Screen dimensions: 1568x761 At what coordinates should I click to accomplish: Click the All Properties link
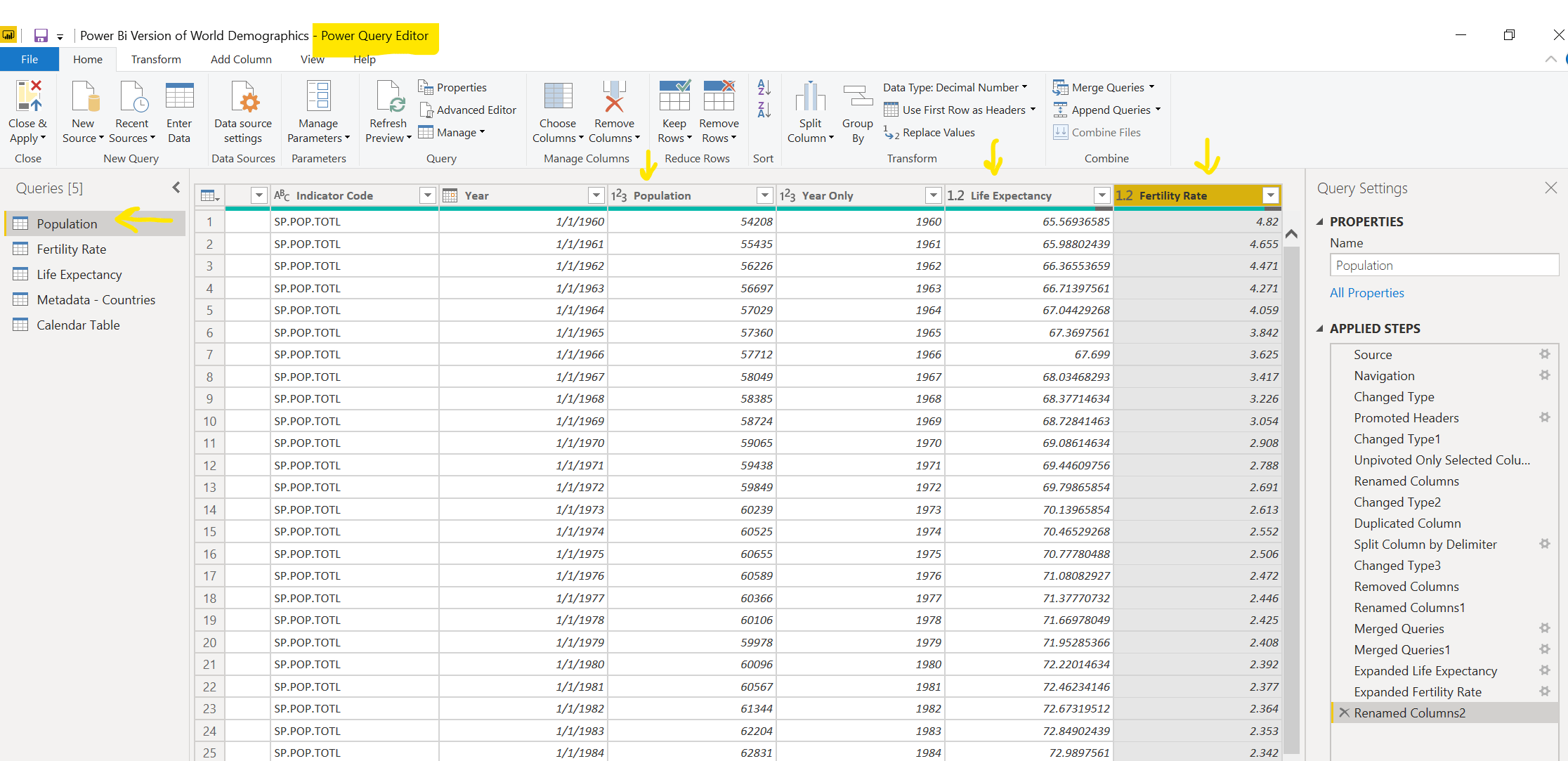click(1366, 293)
